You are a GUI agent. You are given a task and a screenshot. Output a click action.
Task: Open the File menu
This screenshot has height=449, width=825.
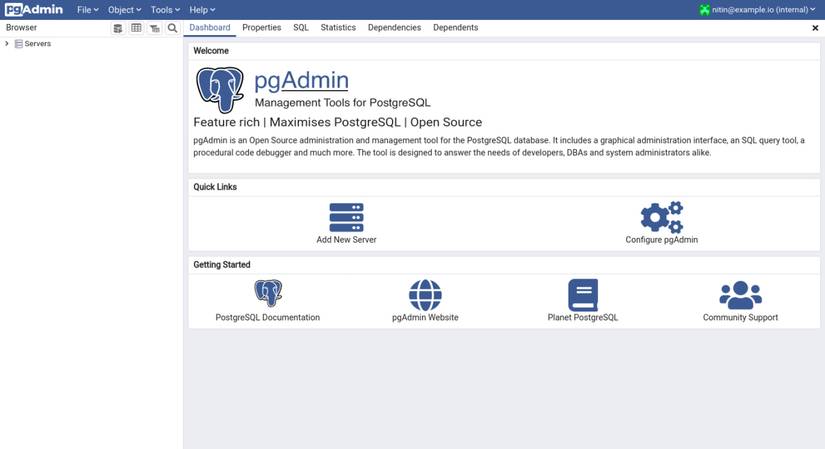tap(87, 9)
